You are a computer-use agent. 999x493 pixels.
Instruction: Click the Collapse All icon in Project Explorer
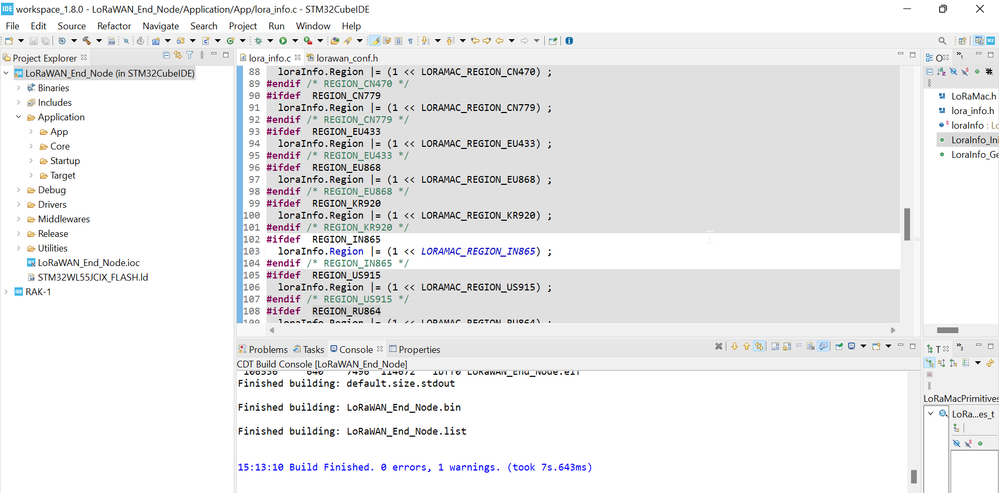click(x=166, y=55)
